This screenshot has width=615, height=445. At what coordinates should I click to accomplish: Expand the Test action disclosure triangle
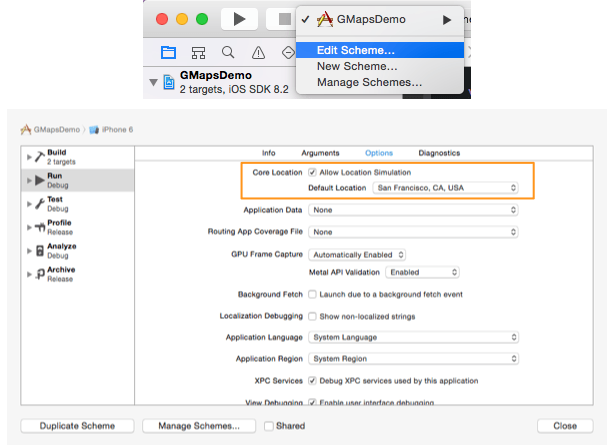tap(28, 203)
